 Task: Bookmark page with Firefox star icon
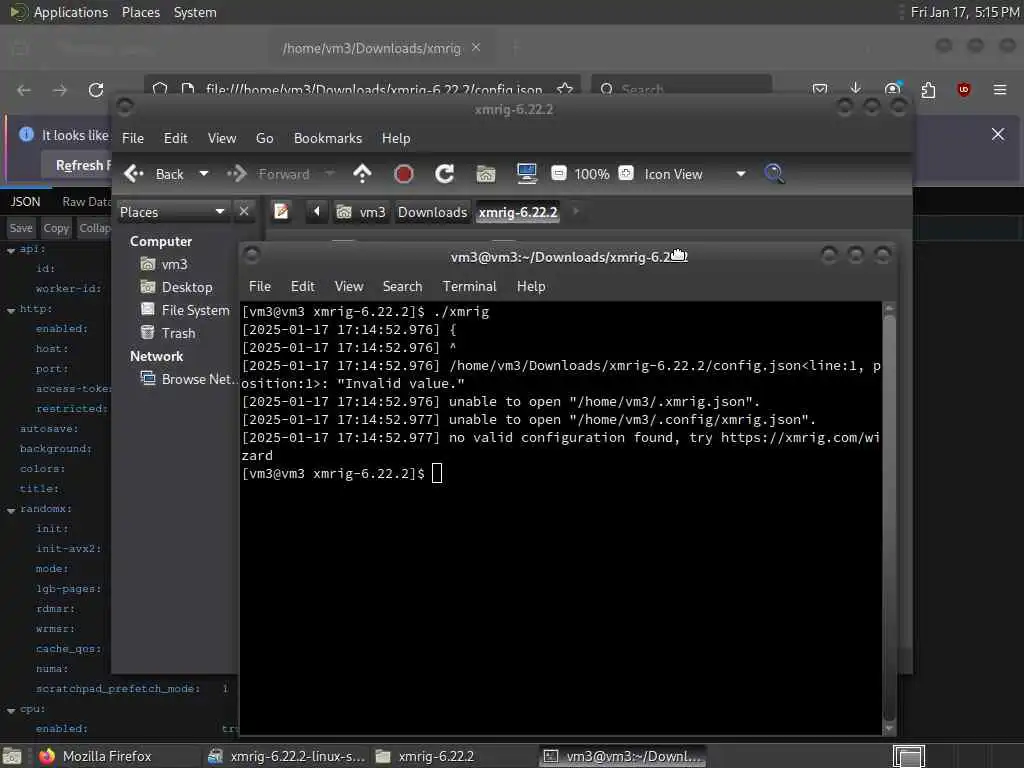pyautogui.click(x=565, y=89)
